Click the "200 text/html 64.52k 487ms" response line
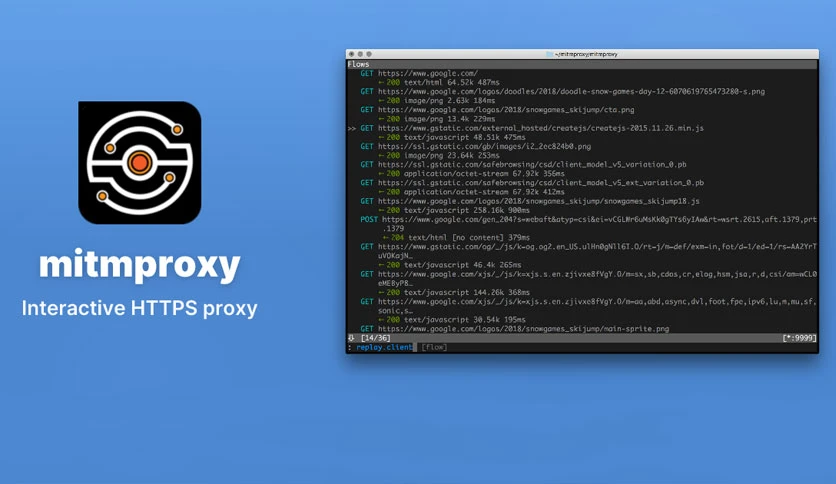 [x=439, y=83]
